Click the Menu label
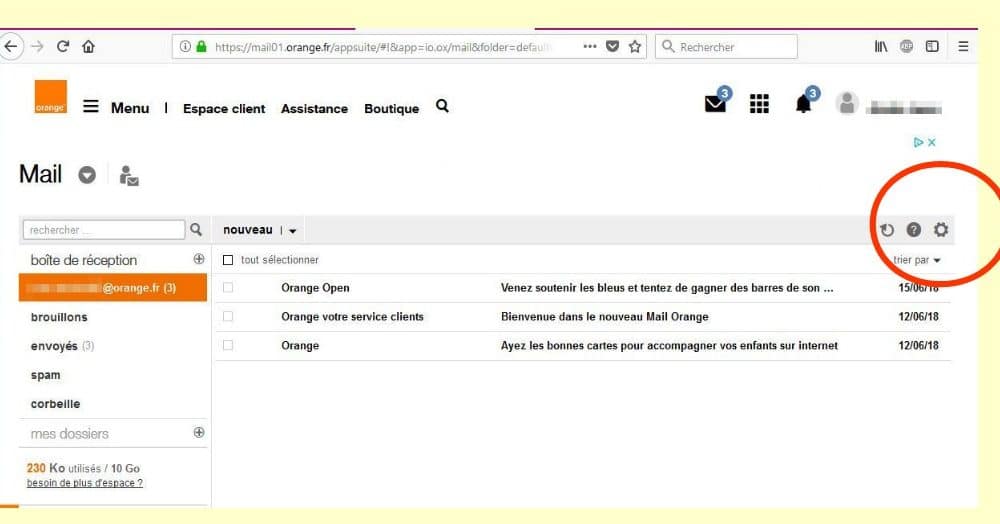 coord(130,108)
